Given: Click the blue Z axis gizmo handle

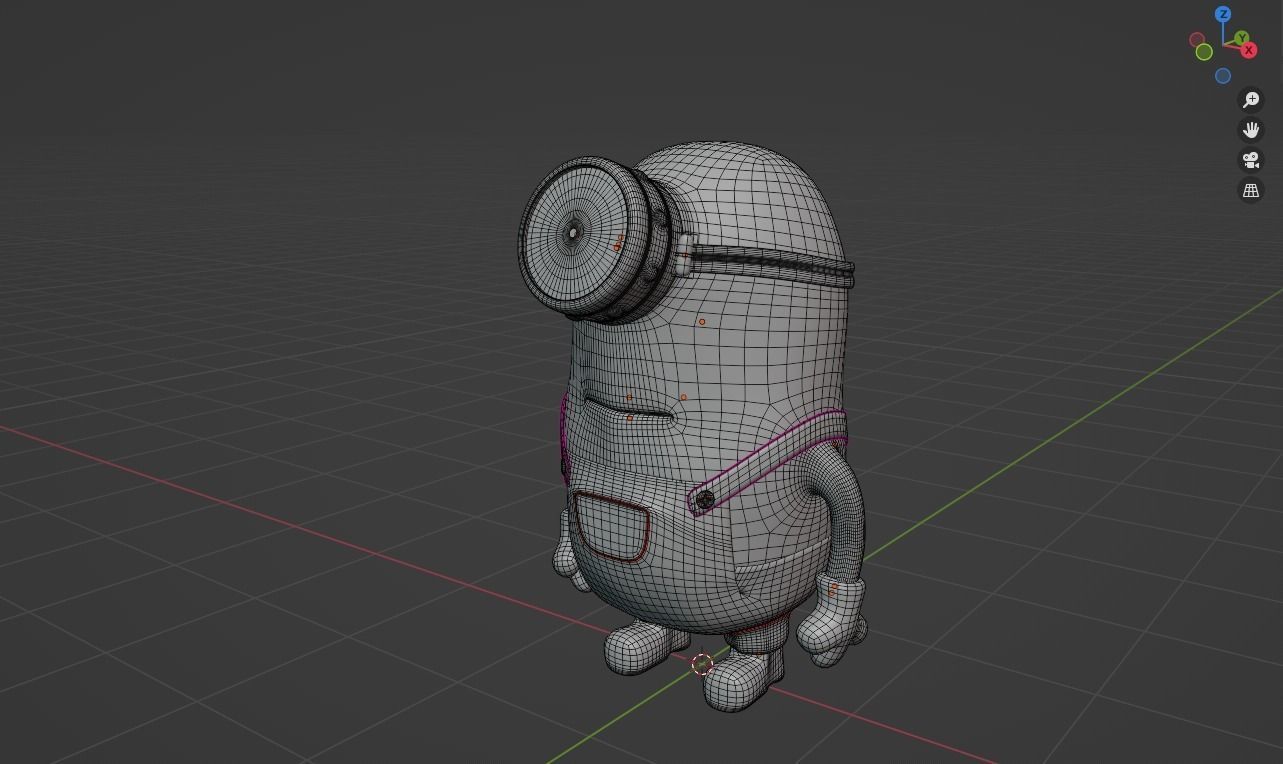Looking at the screenshot, I should coord(1222,14).
